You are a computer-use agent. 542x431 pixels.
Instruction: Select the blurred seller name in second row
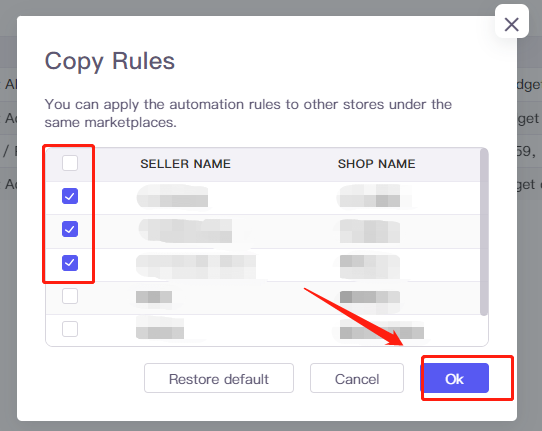click(185, 231)
